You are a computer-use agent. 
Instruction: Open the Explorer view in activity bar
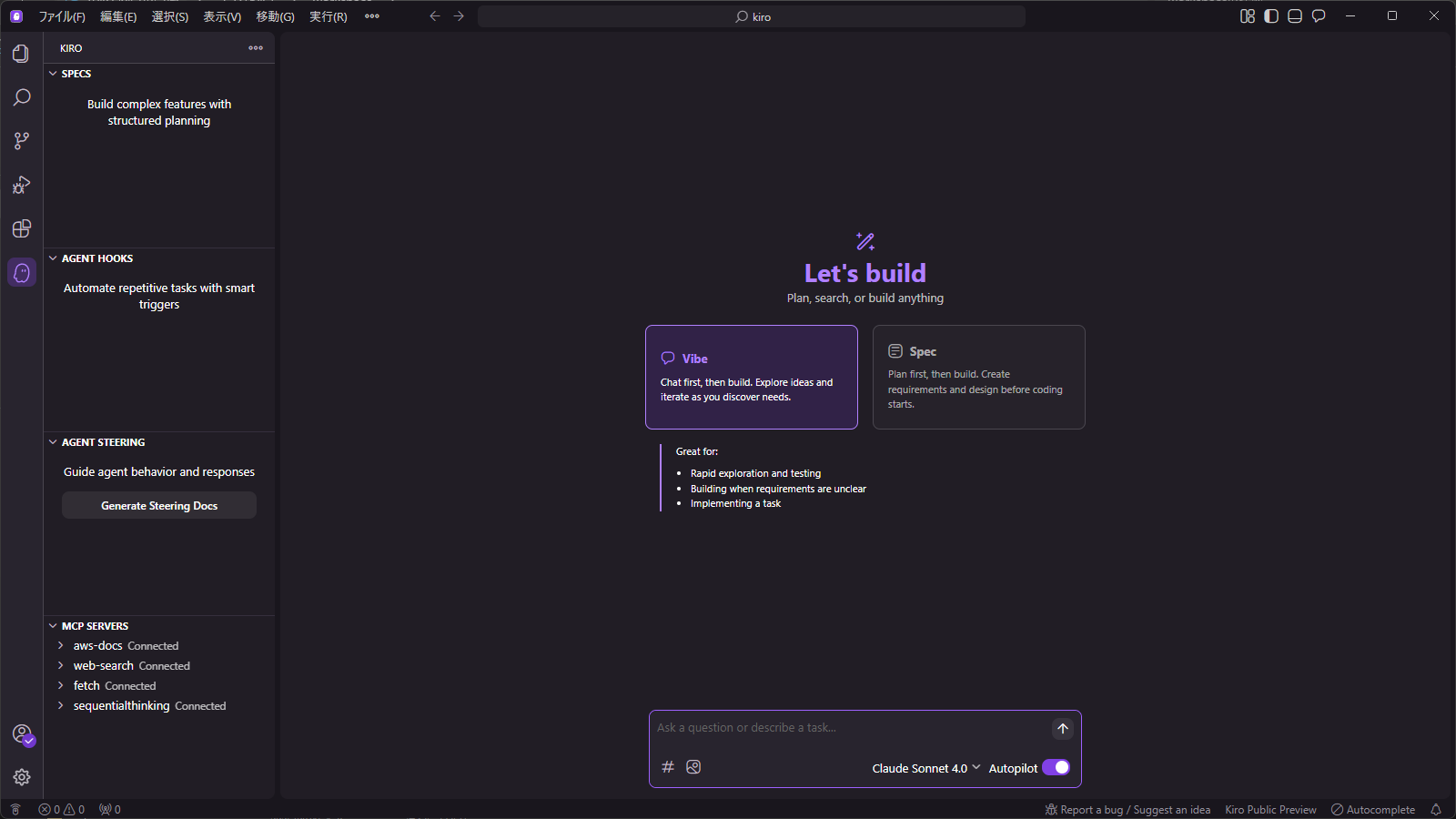(x=21, y=54)
